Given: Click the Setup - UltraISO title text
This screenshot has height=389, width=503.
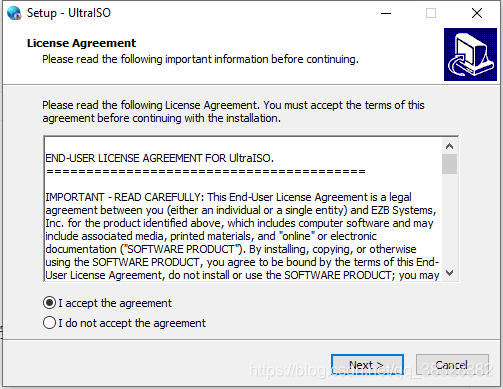Looking at the screenshot, I should [x=69, y=13].
